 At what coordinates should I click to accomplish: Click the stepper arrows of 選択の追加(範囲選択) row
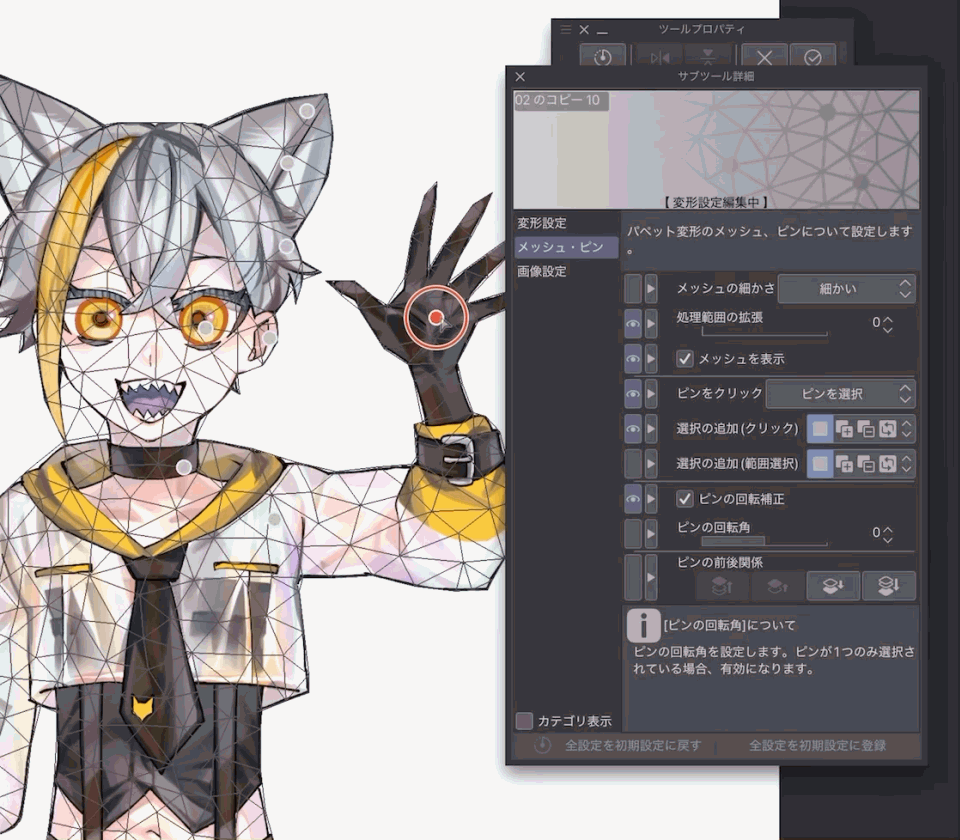point(907,465)
